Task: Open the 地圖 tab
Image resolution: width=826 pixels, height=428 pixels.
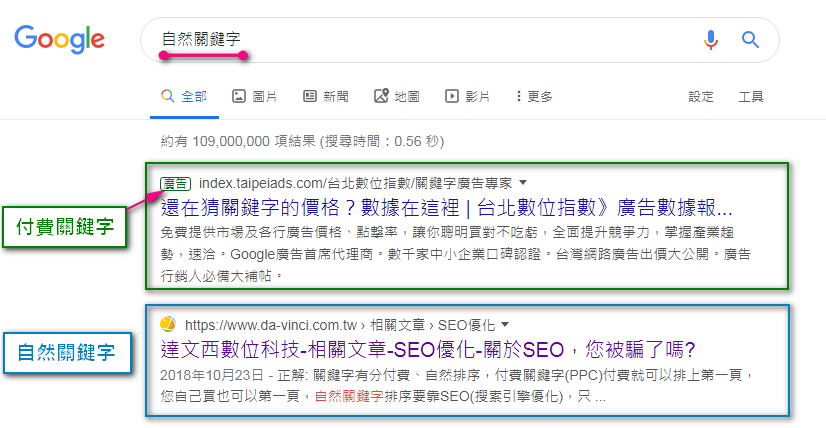Action: click(x=397, y=97)
